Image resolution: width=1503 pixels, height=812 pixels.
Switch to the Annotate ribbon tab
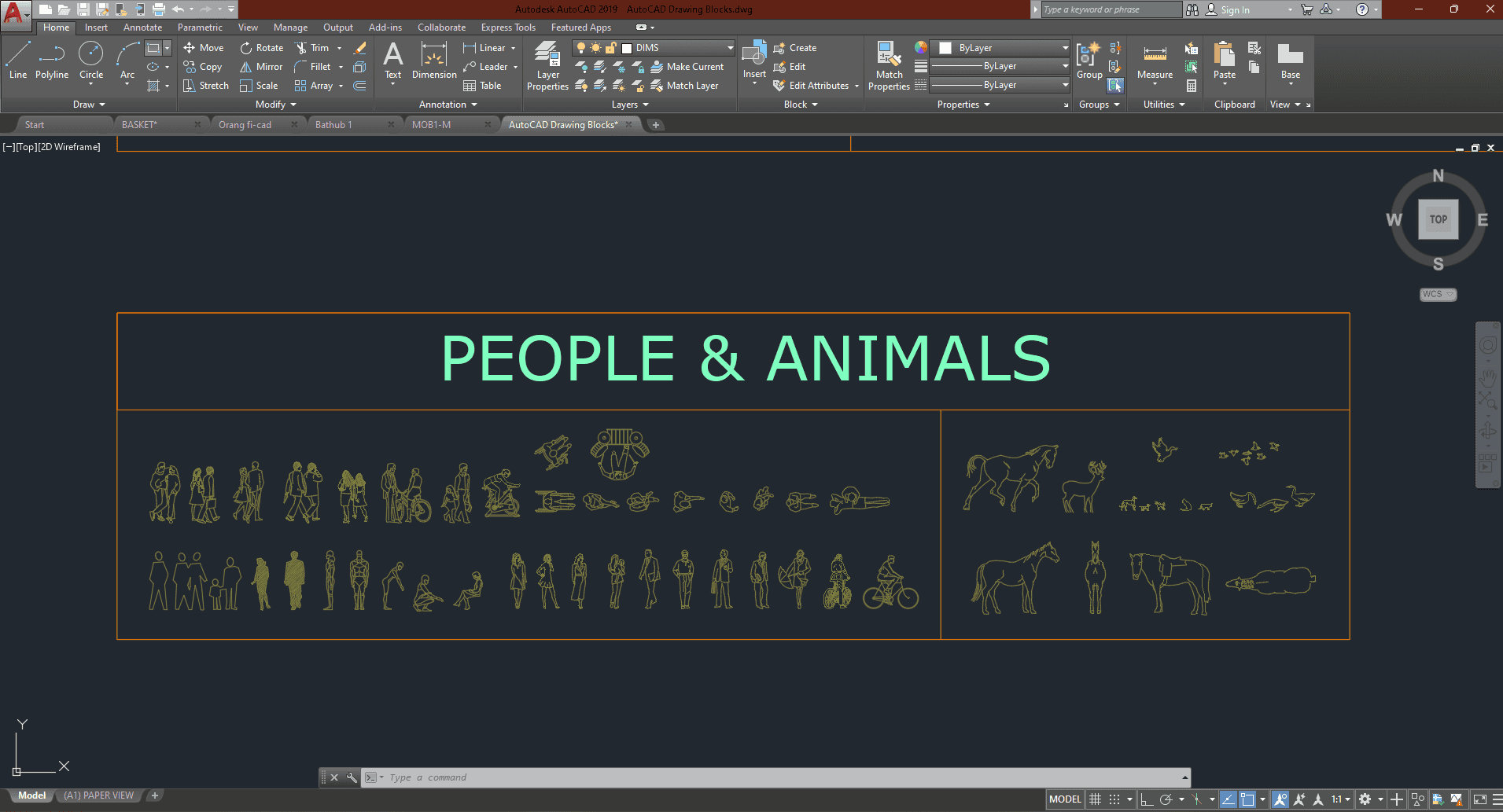tap(142, 28)
